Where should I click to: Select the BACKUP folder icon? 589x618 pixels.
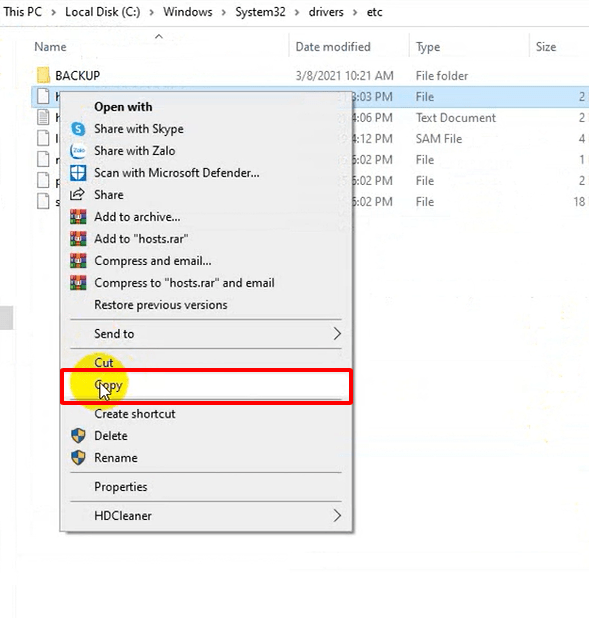[43, 75]
